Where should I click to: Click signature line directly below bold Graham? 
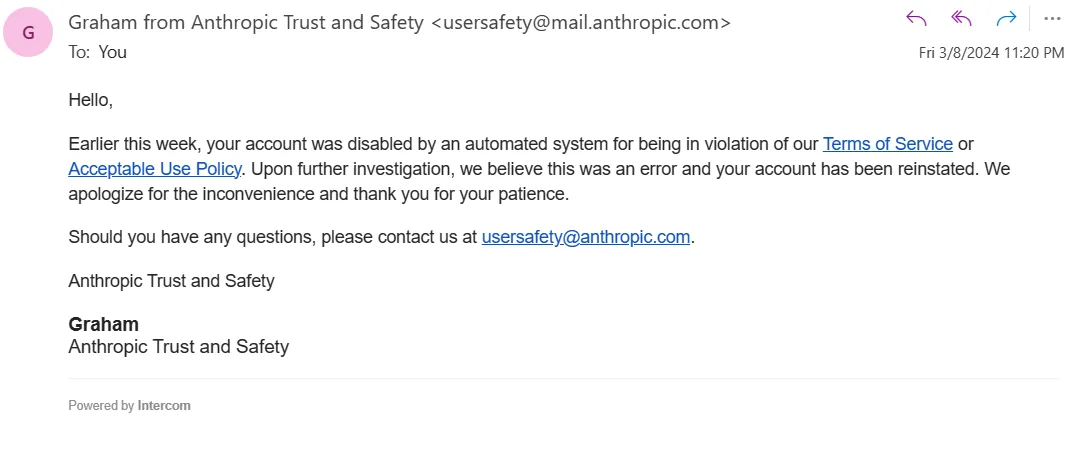(x=178, y=347)
